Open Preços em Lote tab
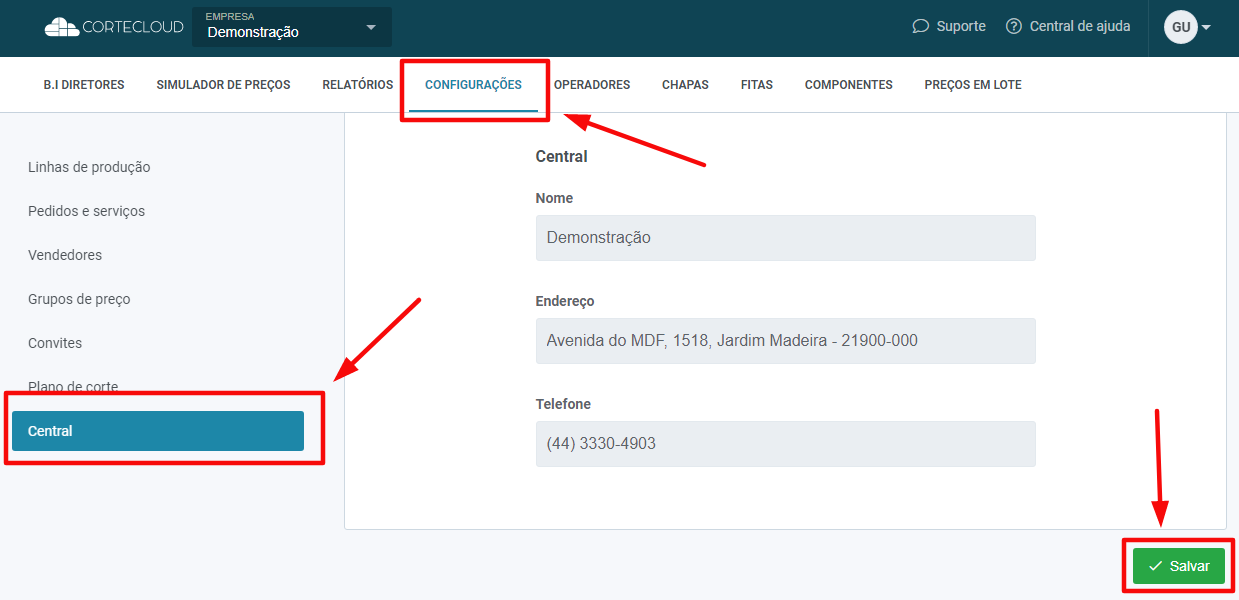 [x=972, y=85]
